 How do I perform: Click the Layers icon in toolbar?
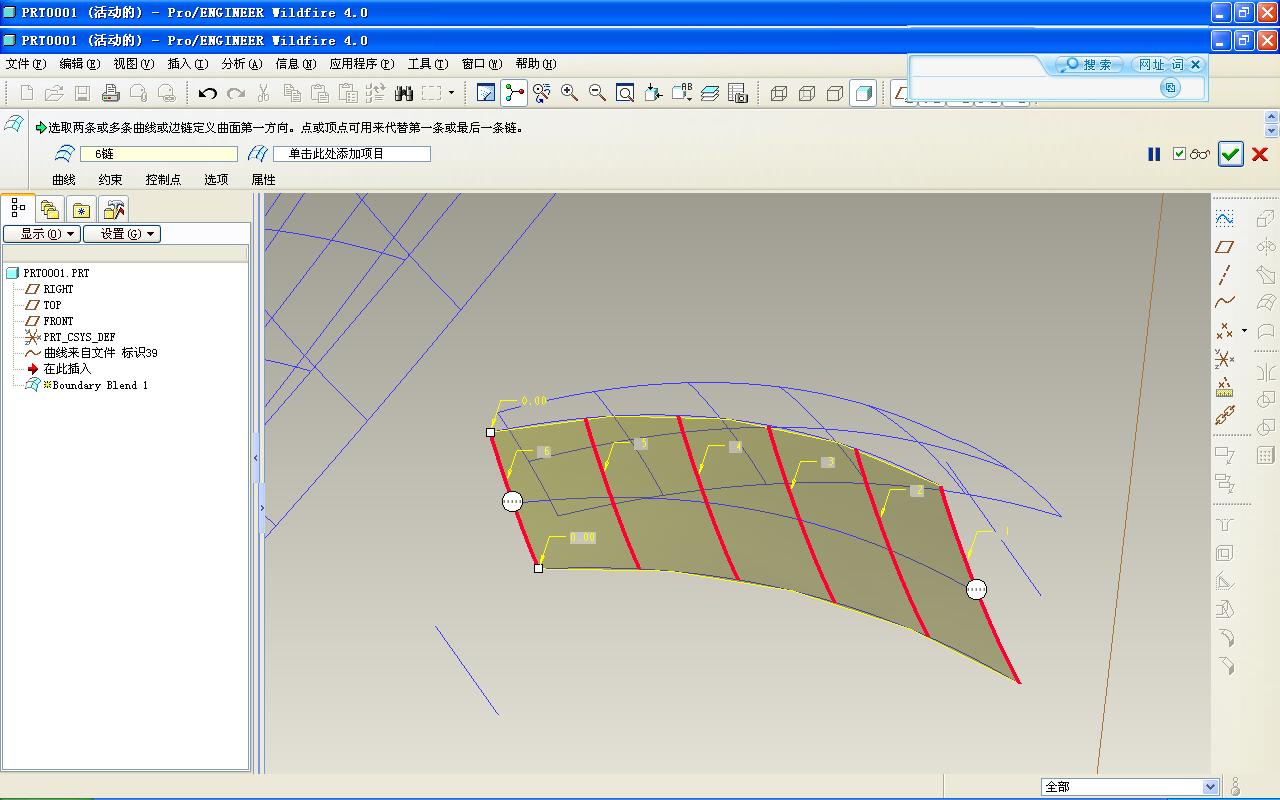(710, 93)
